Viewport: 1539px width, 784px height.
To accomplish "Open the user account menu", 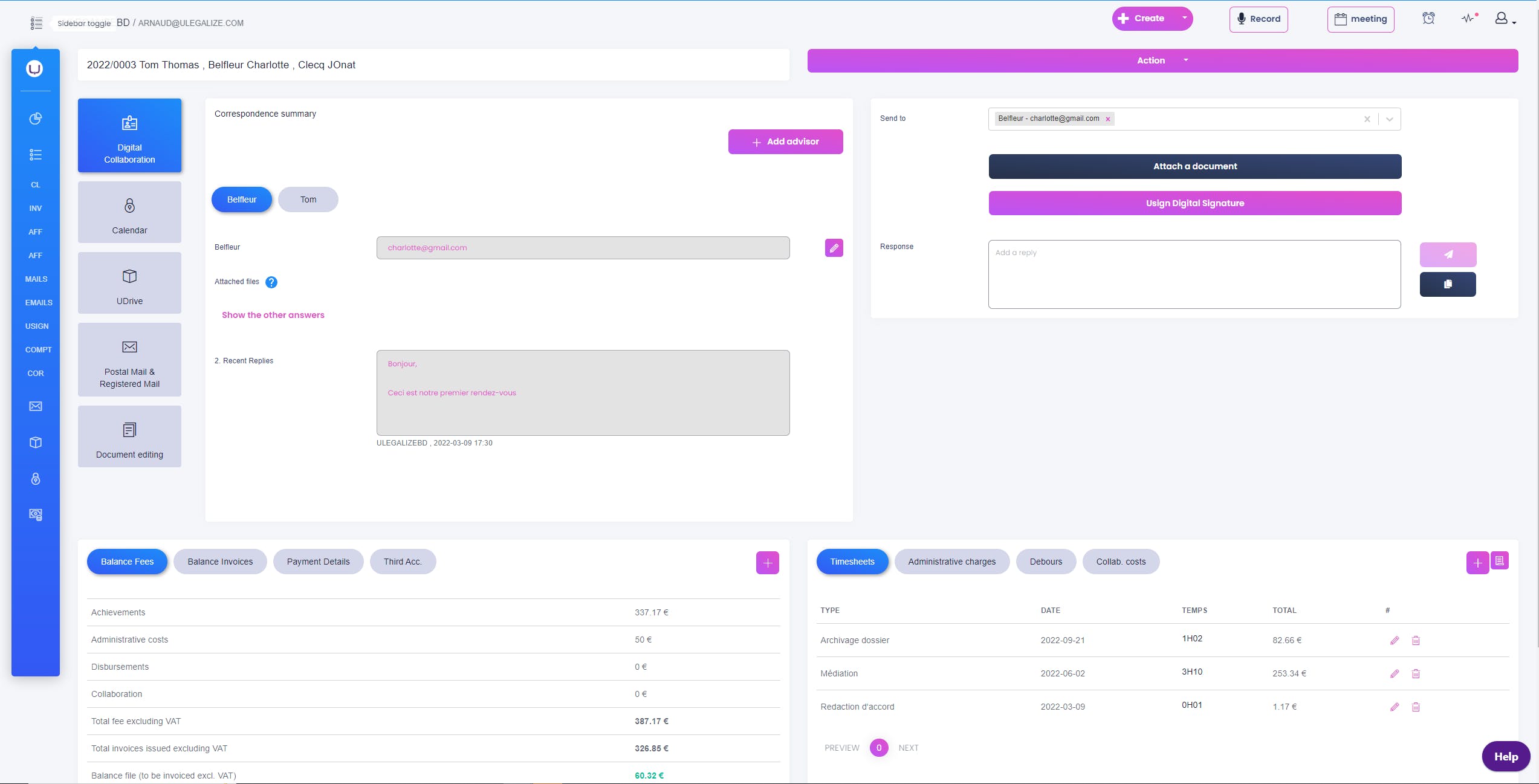I will (x=1505, y=19).
